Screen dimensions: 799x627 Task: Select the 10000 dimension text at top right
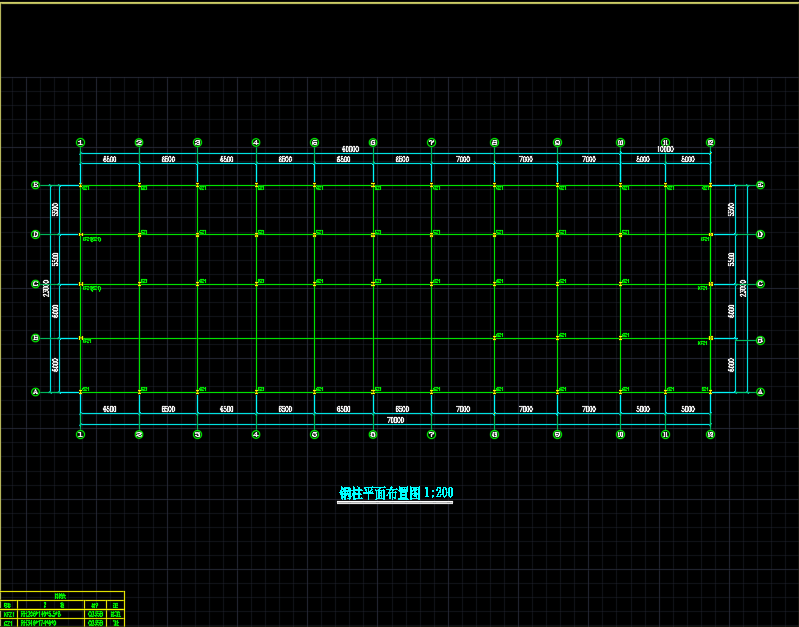coord(665,150)
